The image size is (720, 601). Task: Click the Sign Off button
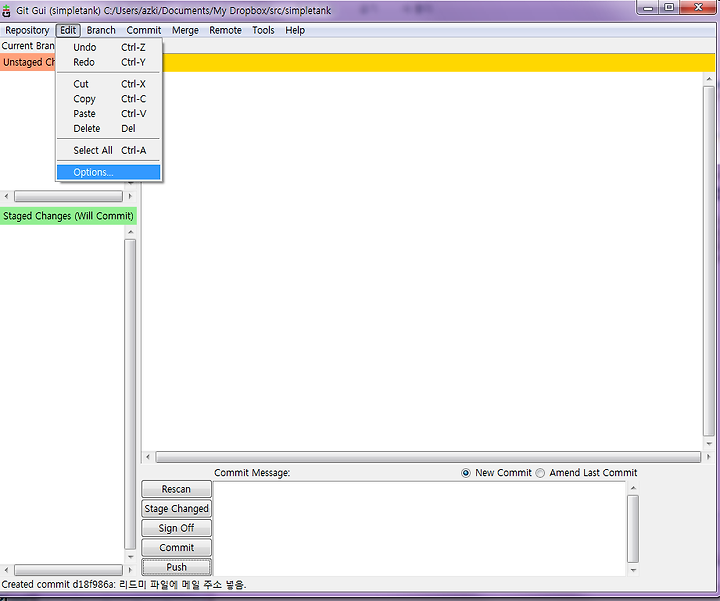point(176,528)
